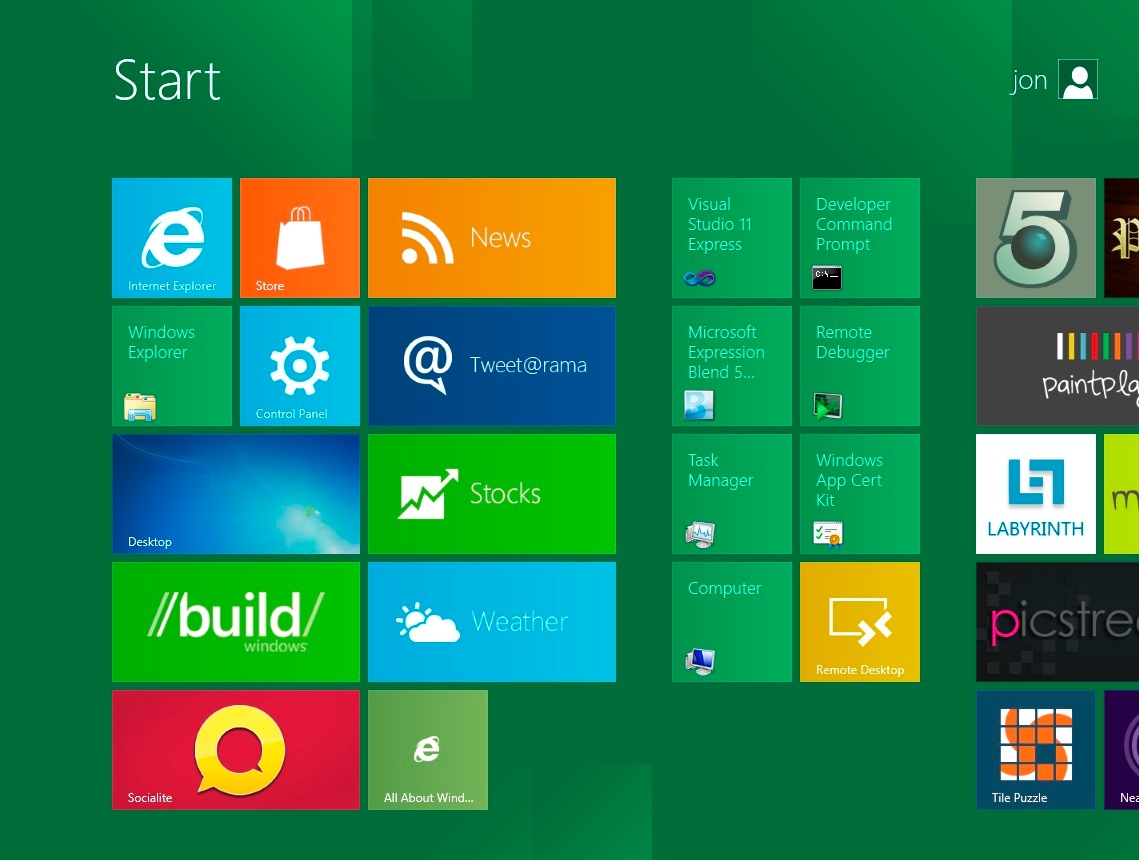Open the //build/ windows tile
This screenshot has width=1139, height=860.
tap(235, 621)
